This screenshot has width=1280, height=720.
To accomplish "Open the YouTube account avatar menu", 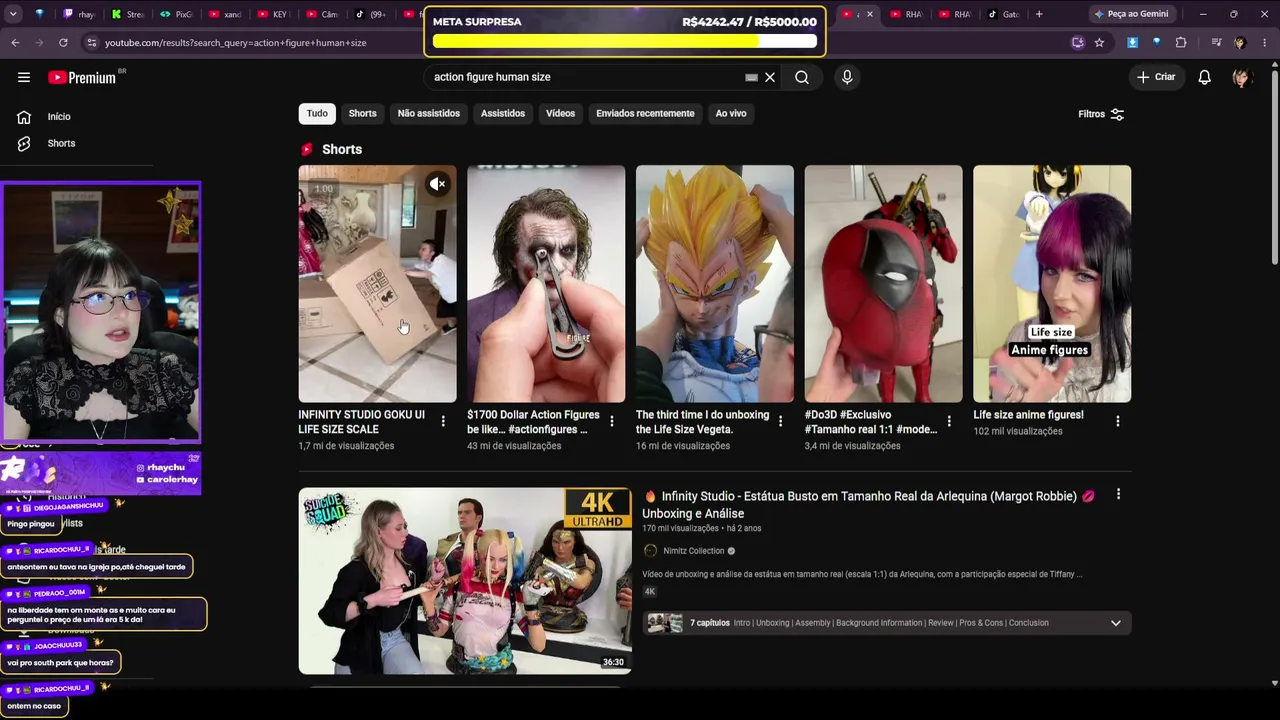I will pyautogui.click(x=1242, y=77).
